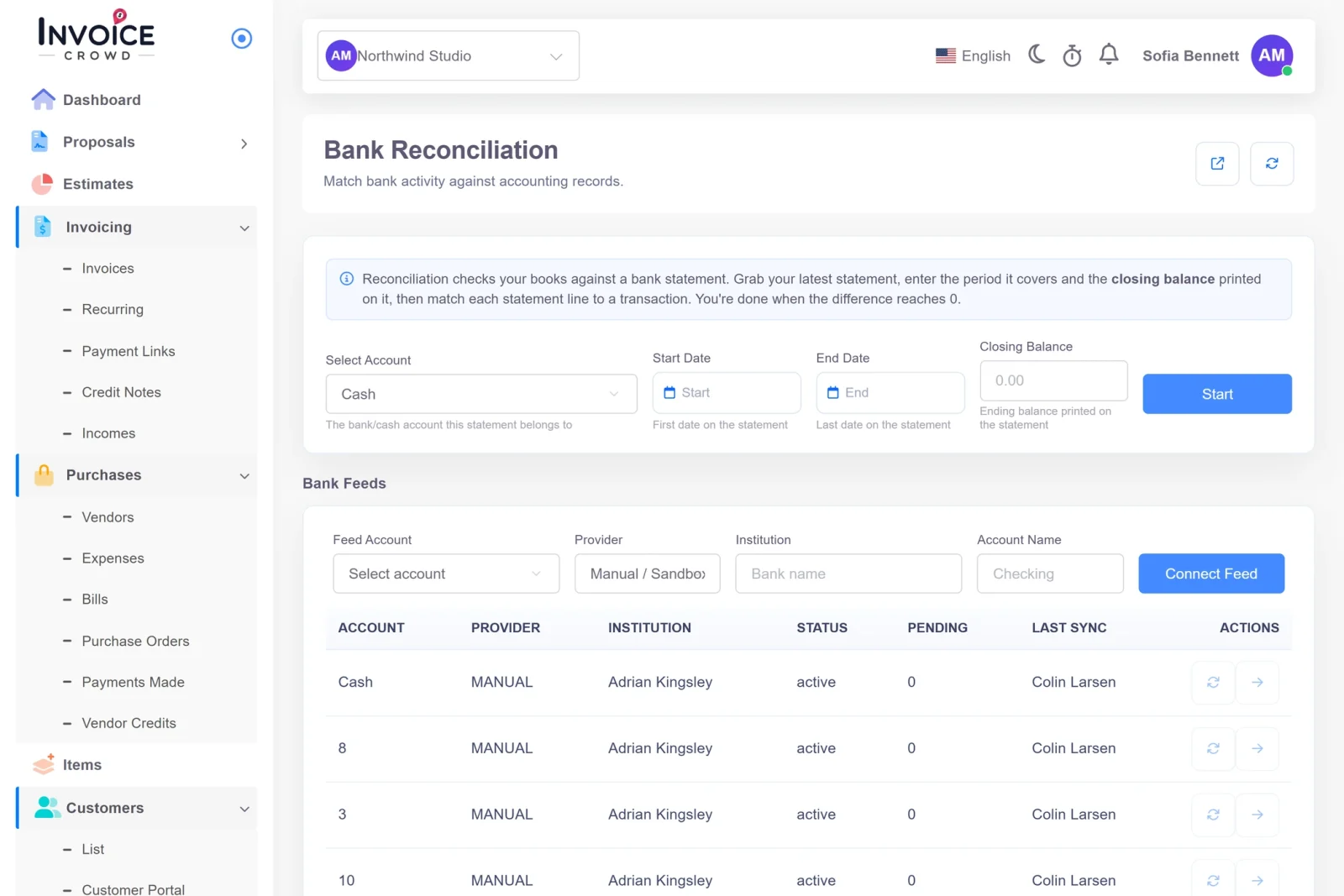Click the Items stack icon
This screenshot has width=1344, height=896.
tap(44, 764)
